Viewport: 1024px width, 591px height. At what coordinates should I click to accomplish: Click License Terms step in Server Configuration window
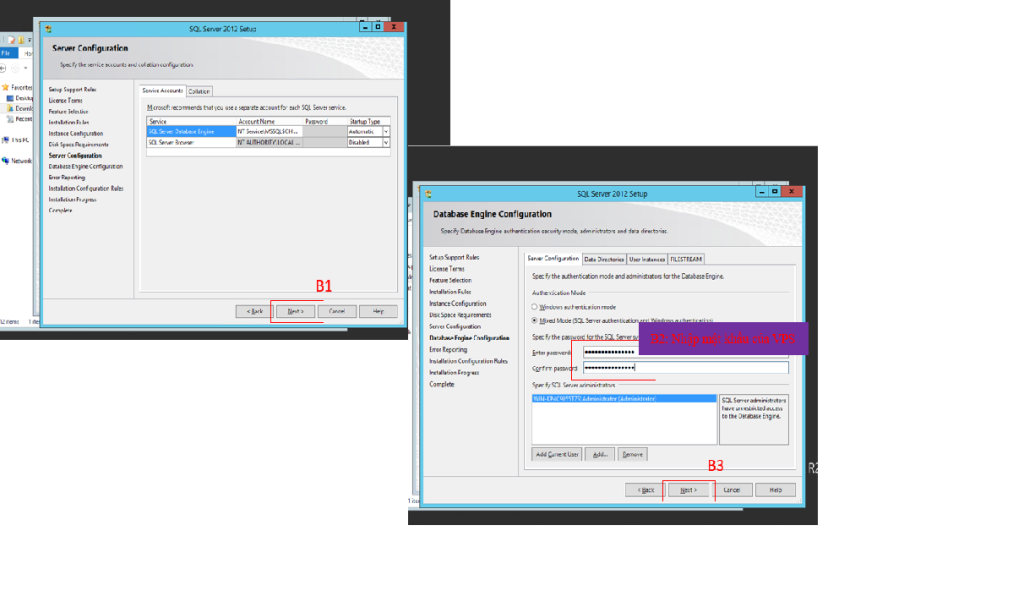(x=65, y=101)
